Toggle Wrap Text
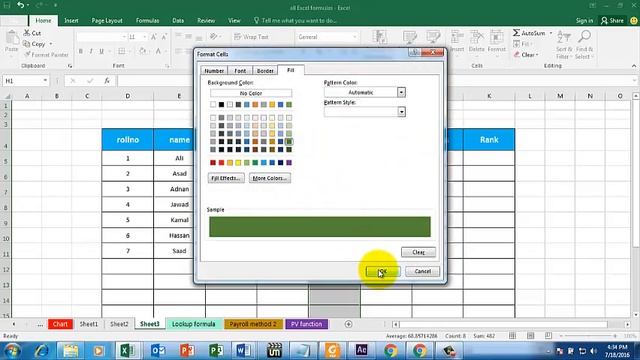Viewport: 640px width, 360px height. [251, 37]
